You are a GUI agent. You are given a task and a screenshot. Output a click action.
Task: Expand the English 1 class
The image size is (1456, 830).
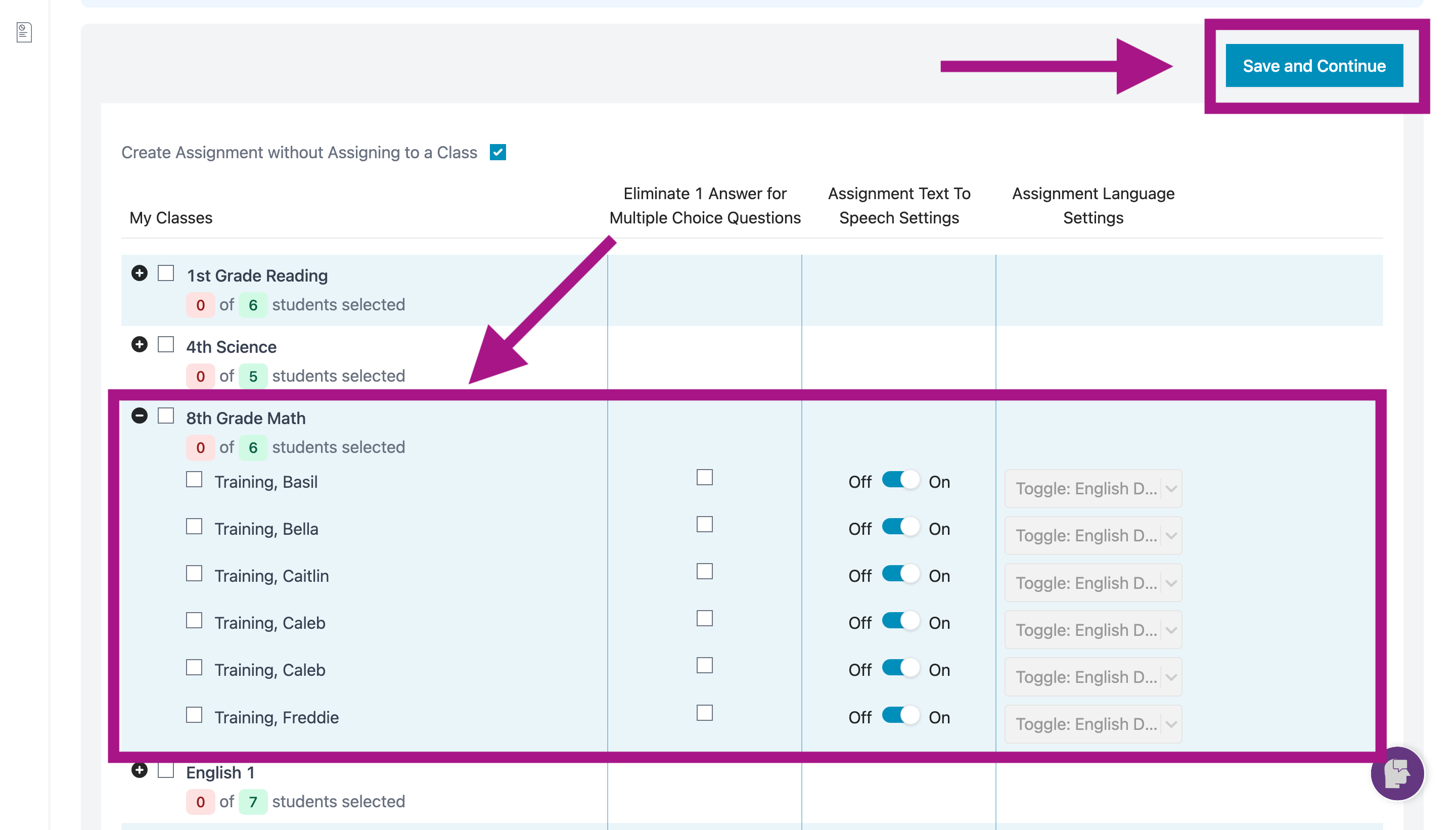[x=139, y=770]
